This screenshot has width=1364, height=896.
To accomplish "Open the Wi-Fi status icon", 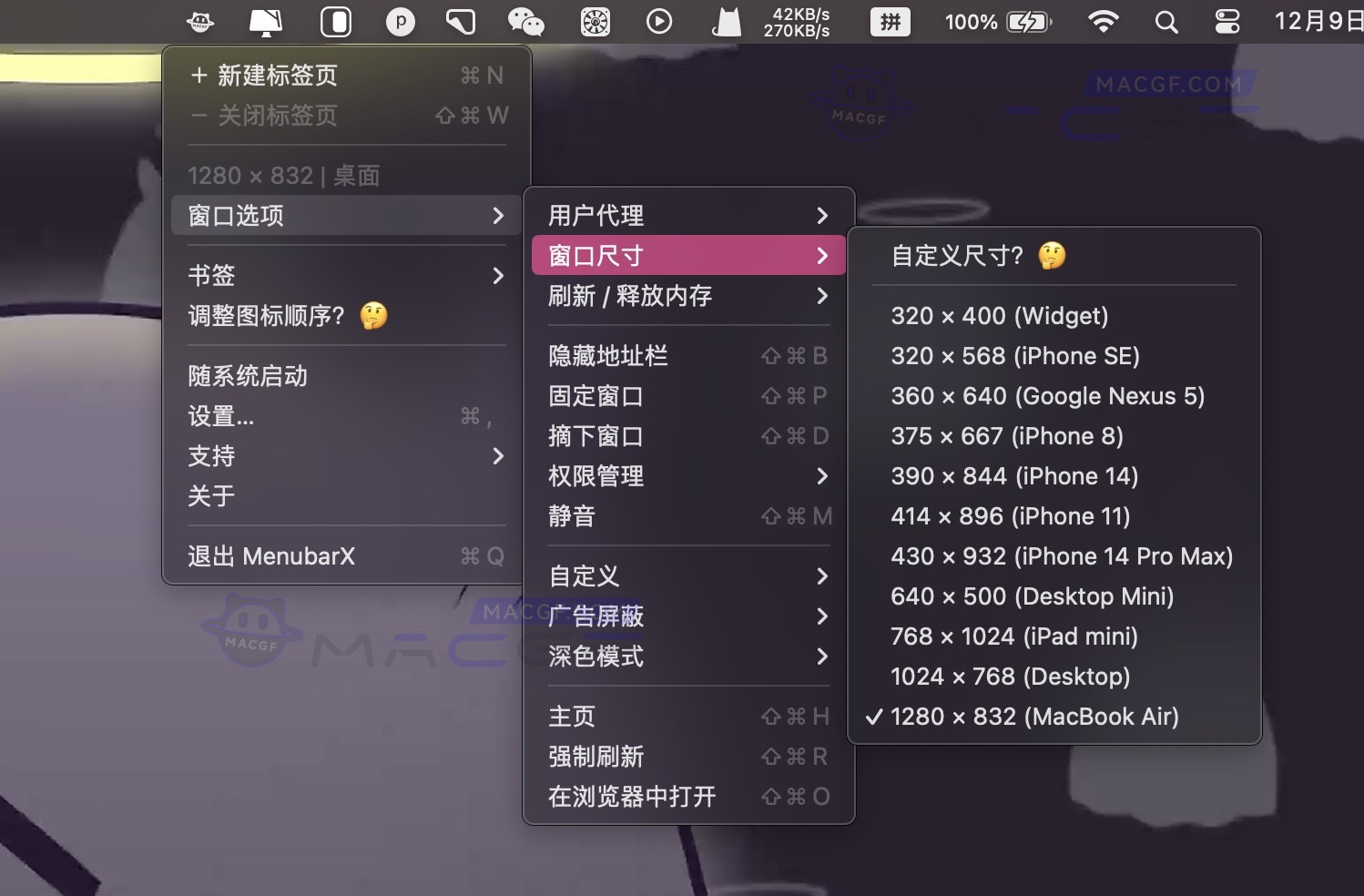I will [x=1104, y=21].
